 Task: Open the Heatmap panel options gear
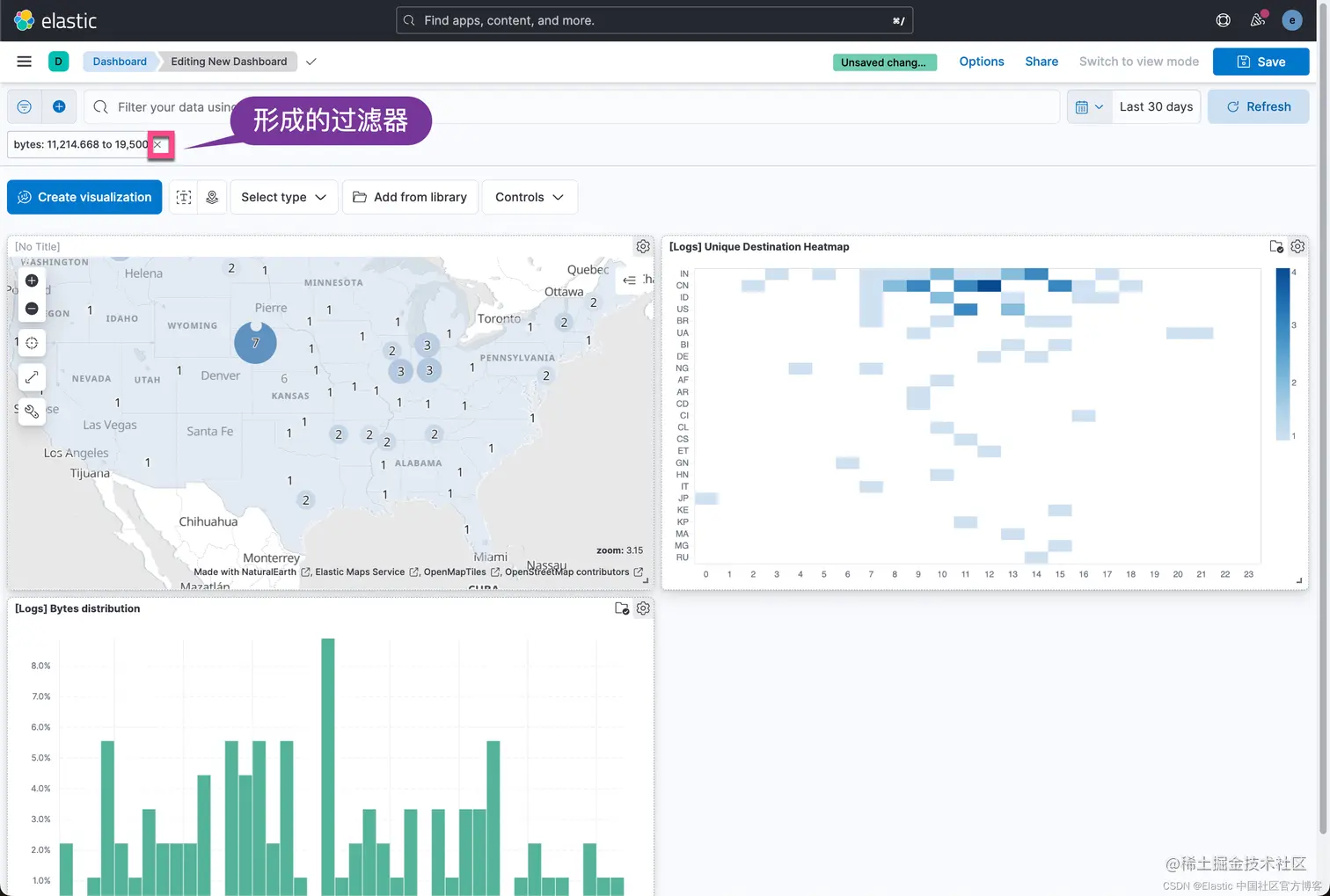click(1297, 247)
